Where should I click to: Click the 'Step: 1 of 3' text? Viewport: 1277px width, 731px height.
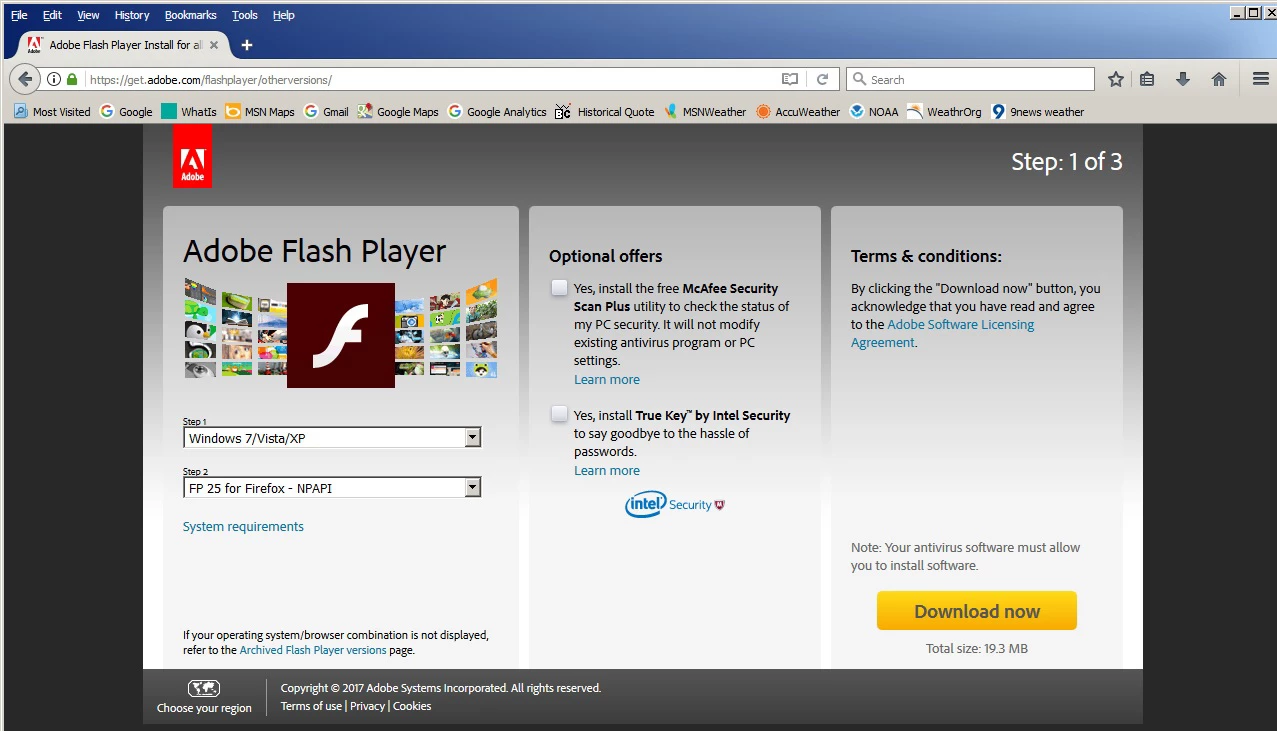(1066, 162)
